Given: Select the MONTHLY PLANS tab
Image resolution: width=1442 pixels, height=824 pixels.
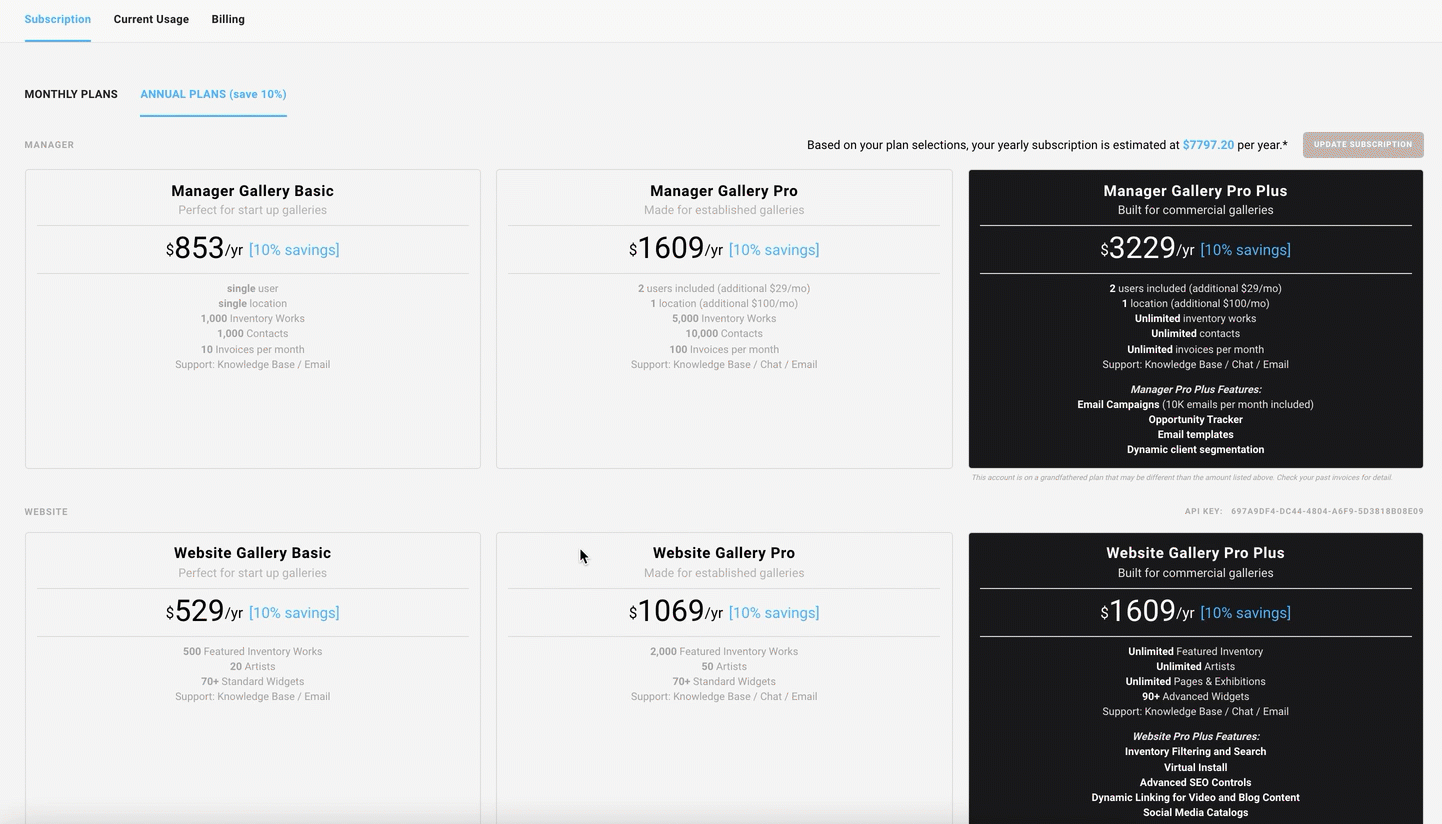Looking at the screenshot, I should pos(71,94).
